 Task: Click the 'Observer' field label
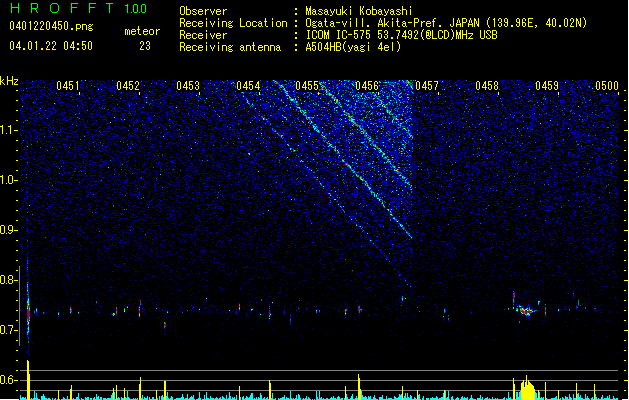point(203,11)
